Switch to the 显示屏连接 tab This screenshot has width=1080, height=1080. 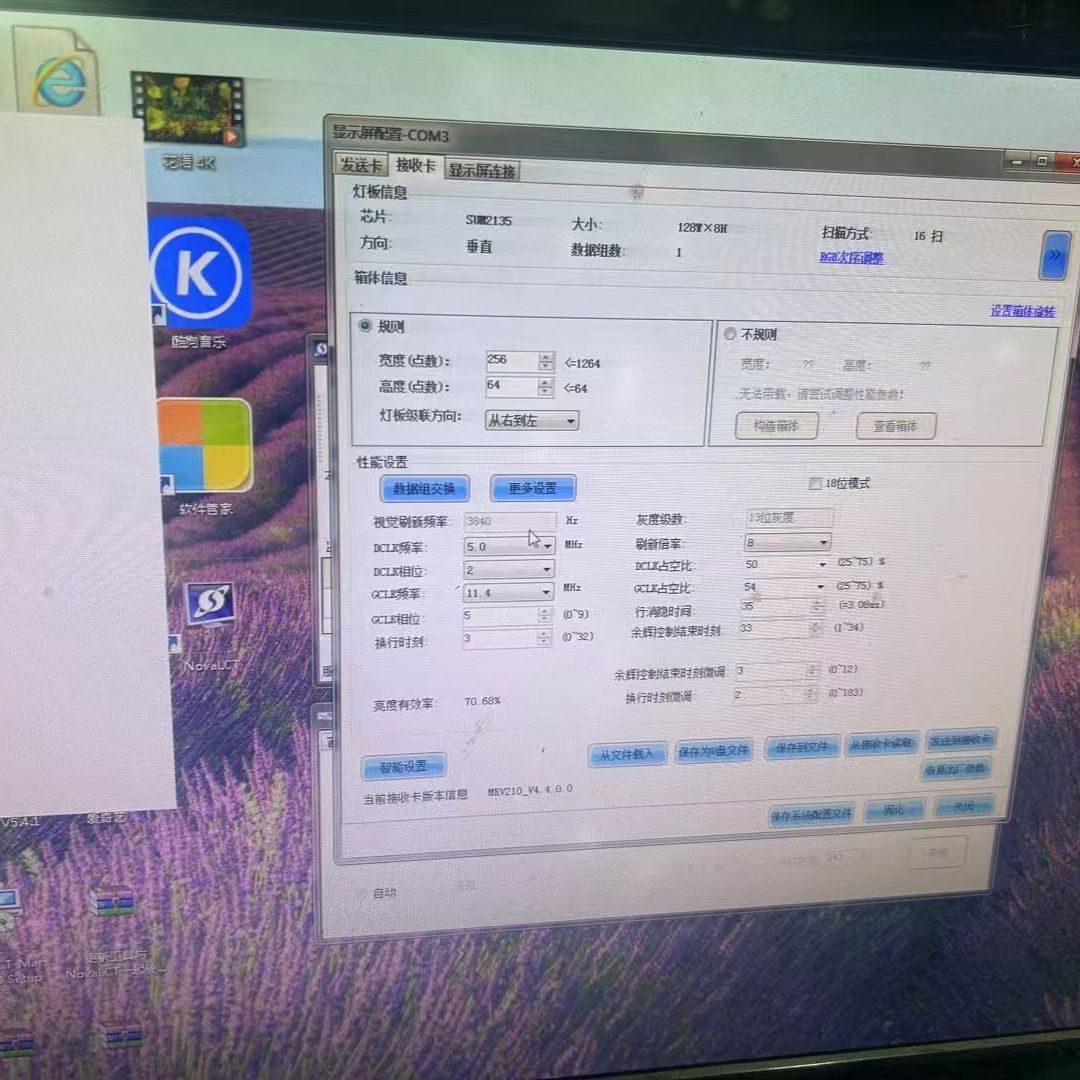[x=482, y=170]
